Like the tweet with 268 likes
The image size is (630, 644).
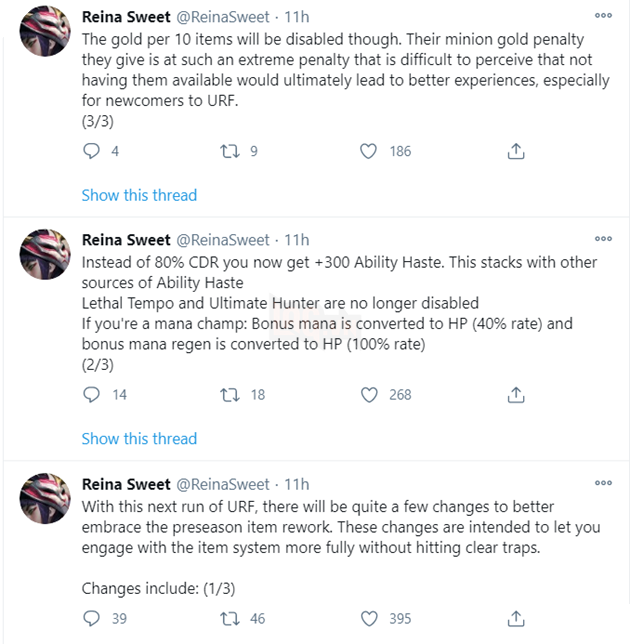click(x=368, y=394)
